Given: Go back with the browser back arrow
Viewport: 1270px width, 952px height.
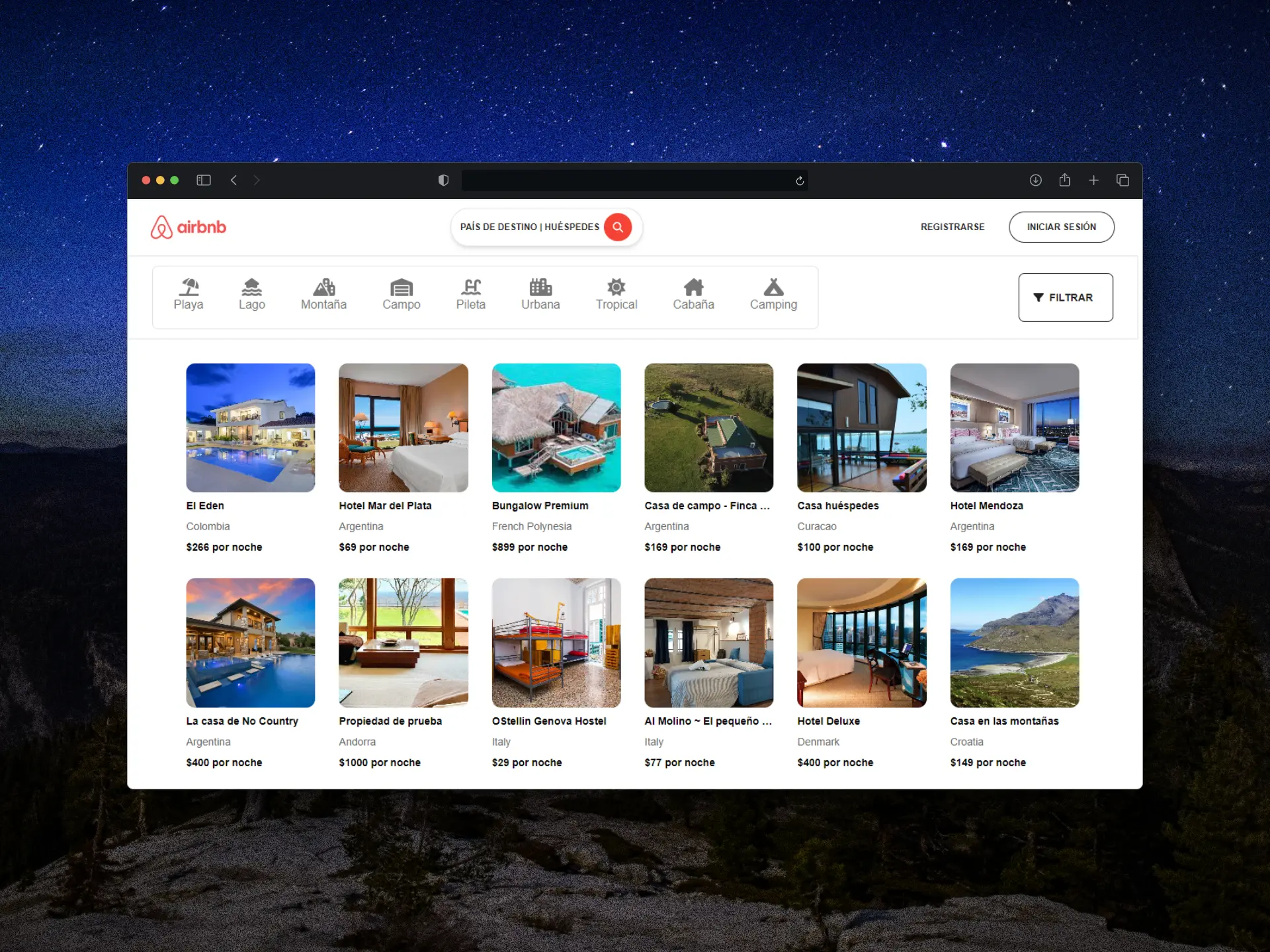Looking at the screenshot, I should (233, 180).
